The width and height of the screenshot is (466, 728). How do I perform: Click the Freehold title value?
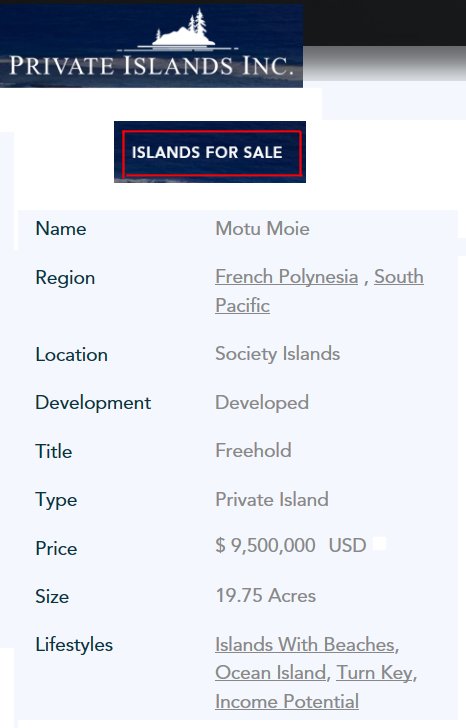pos(253,450)
